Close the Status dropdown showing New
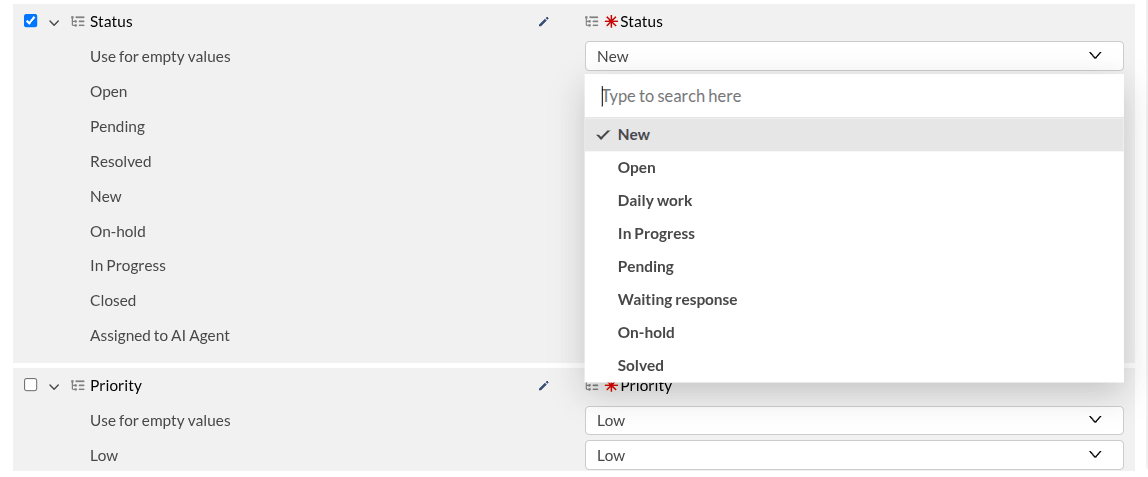Image resolution: width=1148 pixels, height=477 pixels. tap(854, 56)
